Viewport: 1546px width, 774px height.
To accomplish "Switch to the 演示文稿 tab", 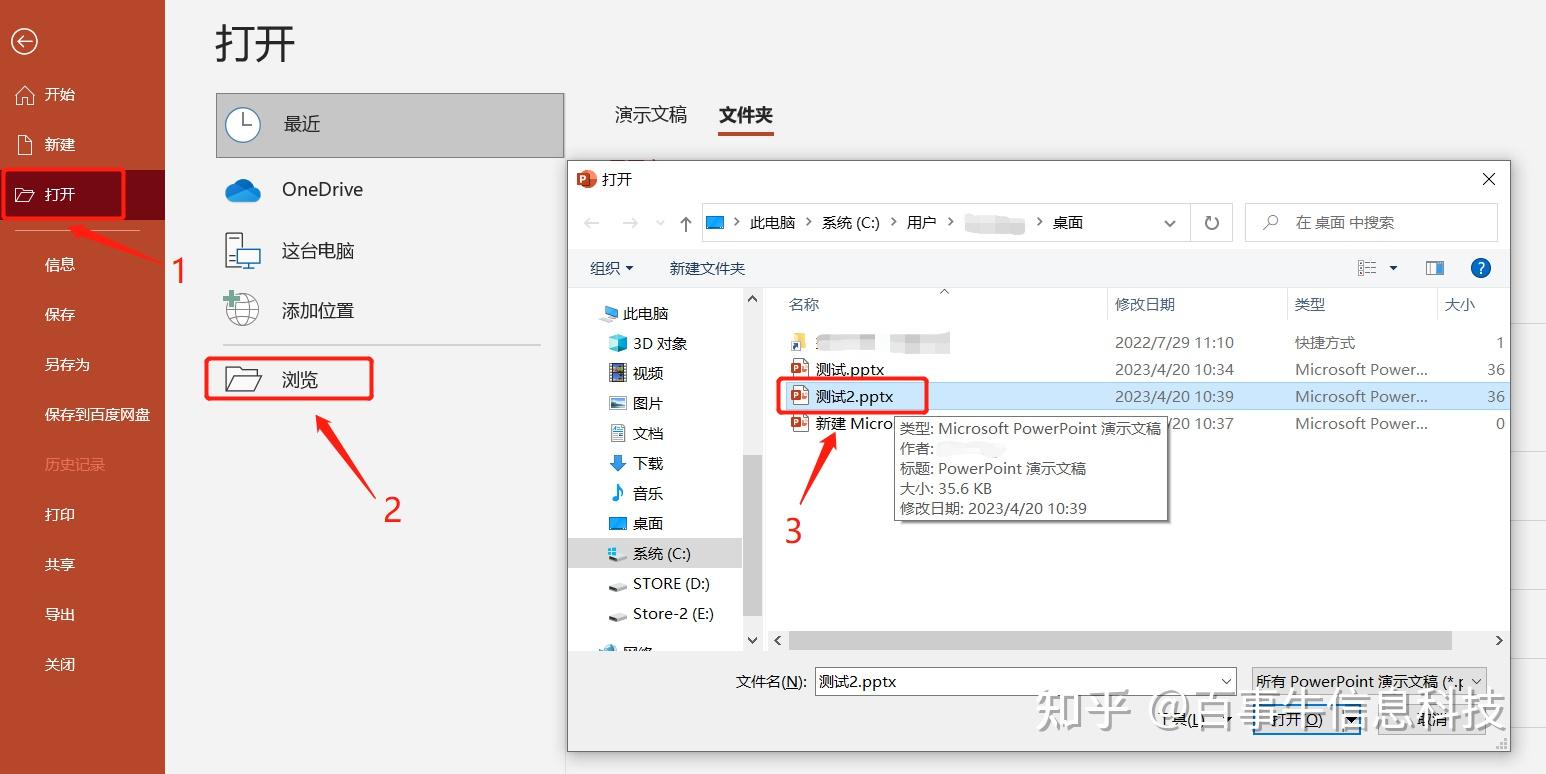I will pos(650,115).
